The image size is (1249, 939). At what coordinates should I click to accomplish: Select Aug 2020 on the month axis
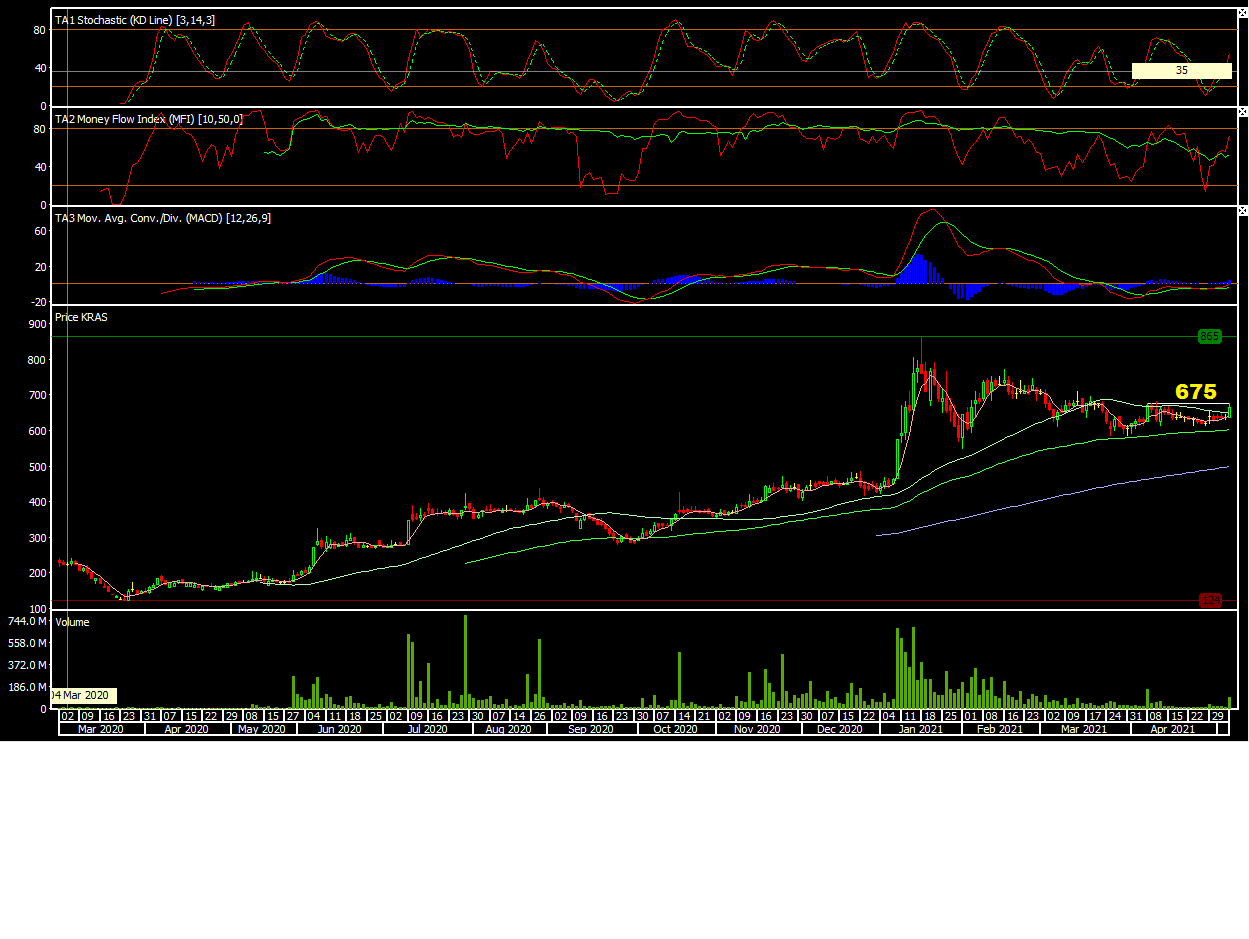coord(509,729)
